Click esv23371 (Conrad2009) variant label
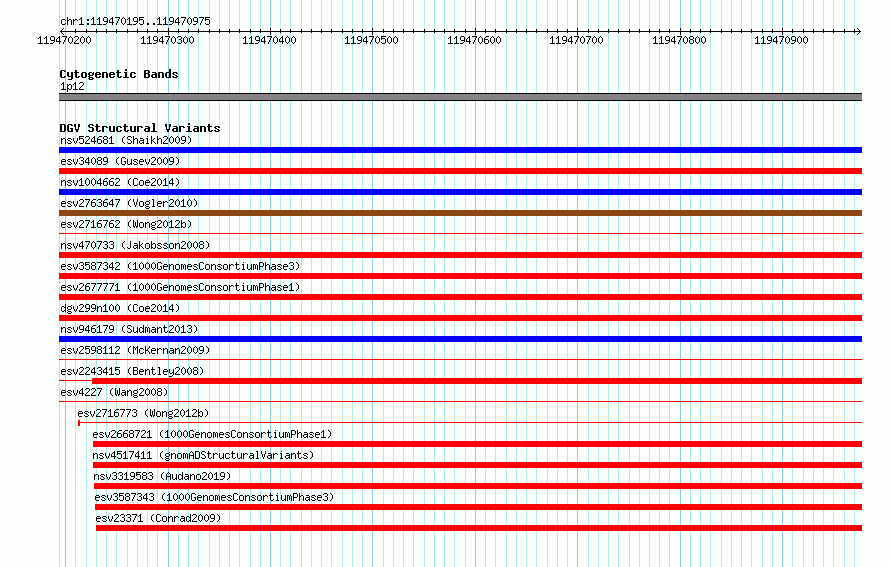 click(158, 518)
